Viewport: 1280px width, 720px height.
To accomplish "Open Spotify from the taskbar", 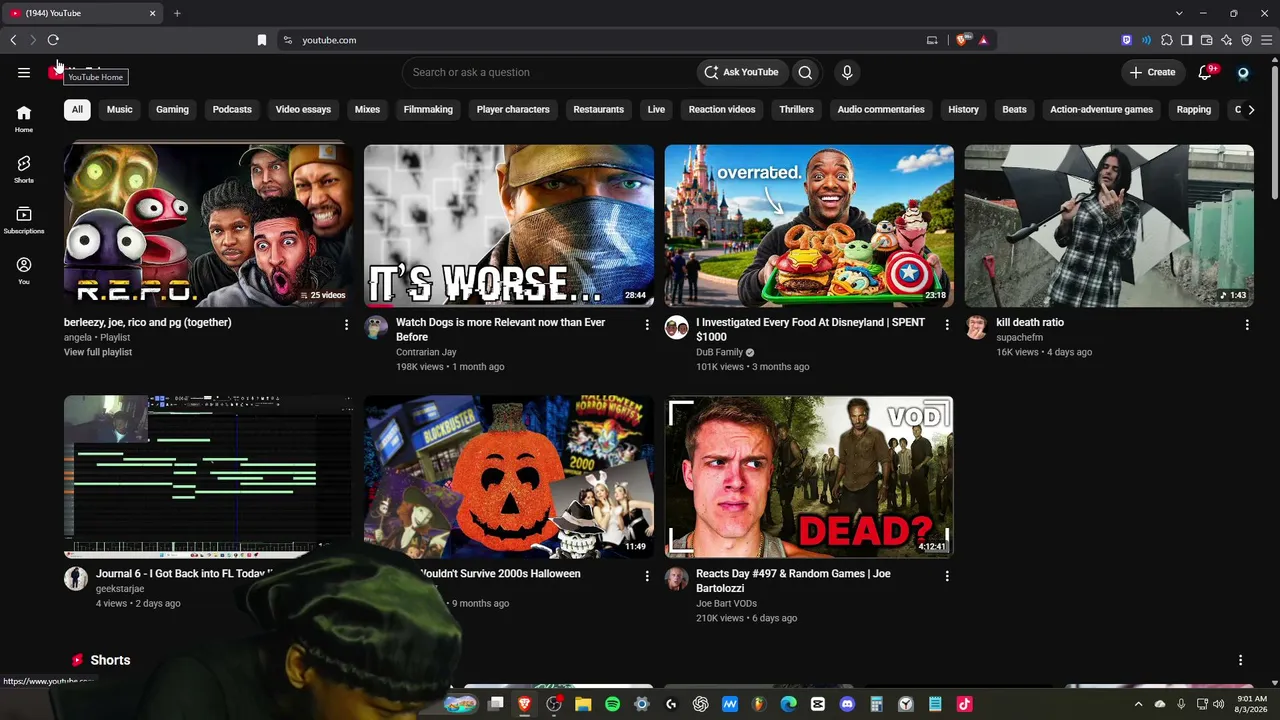I will point(612,704).
